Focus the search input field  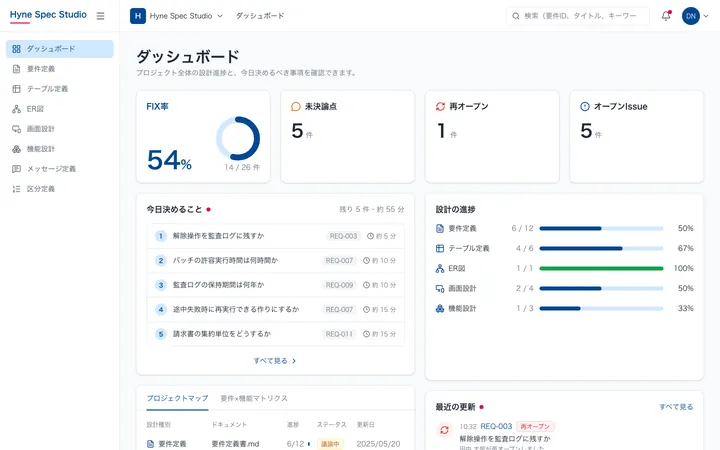578,16
